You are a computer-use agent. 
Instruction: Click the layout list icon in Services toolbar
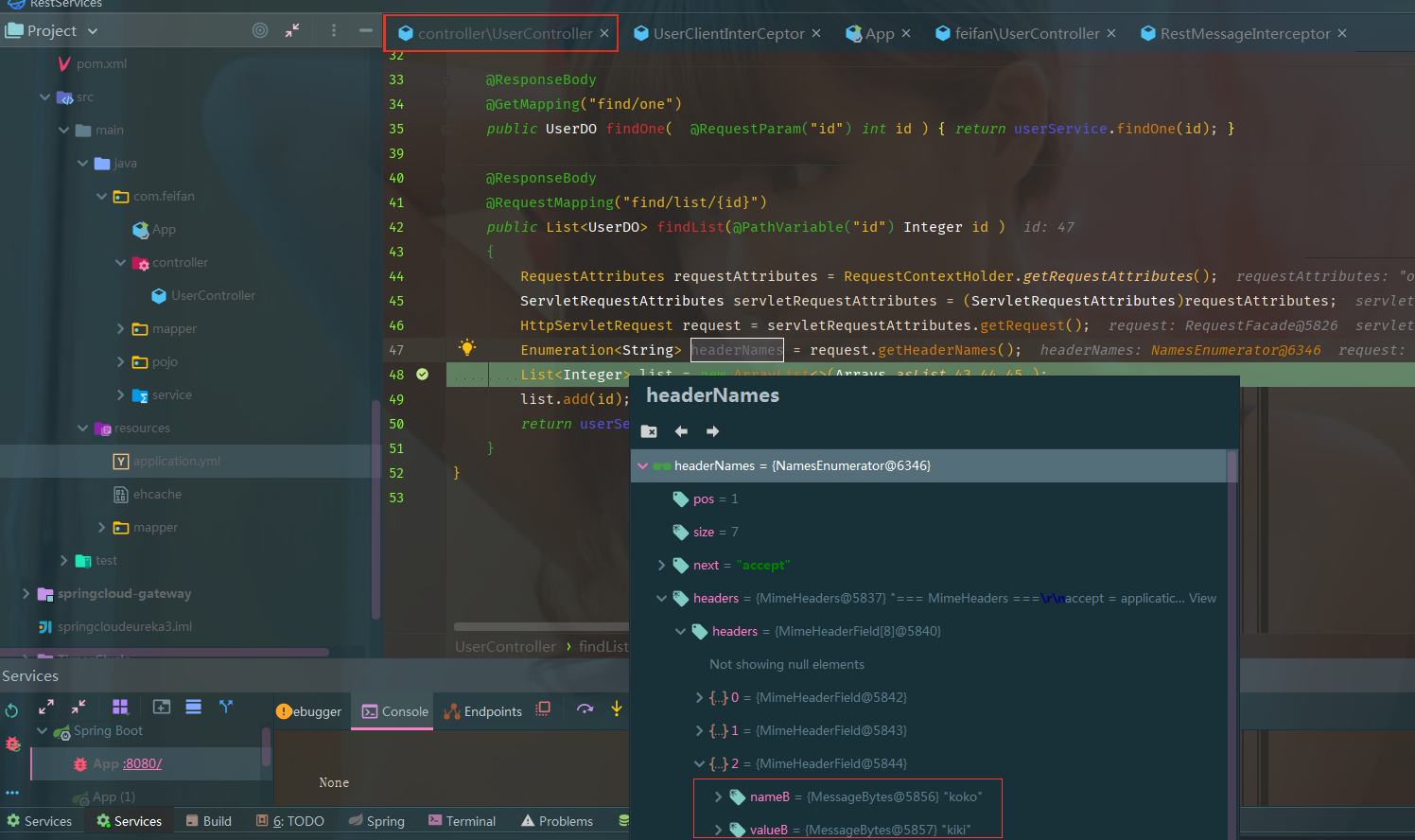coord(194,707)
